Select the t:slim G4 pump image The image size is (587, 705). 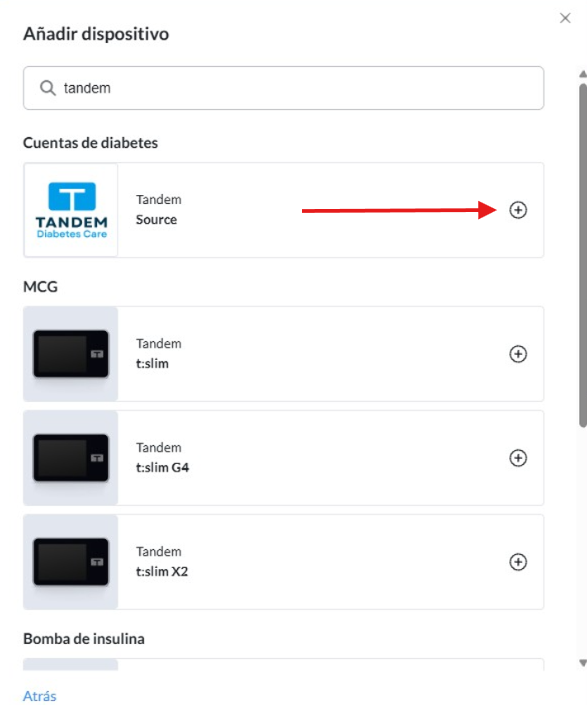[x=71, y=458]
